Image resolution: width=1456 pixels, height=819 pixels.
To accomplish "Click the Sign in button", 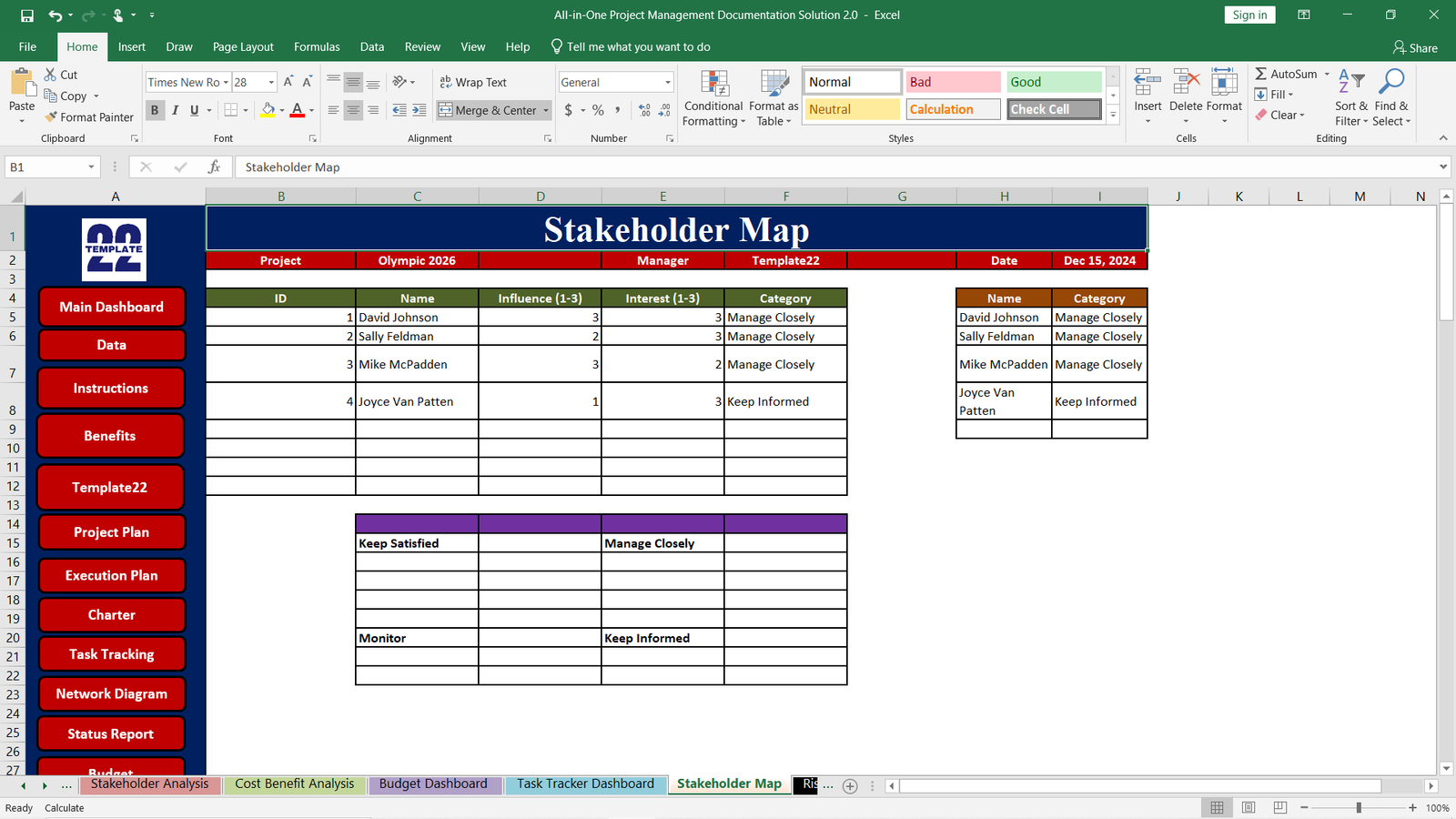I will pyautogui.click(x=1249, y=15).
